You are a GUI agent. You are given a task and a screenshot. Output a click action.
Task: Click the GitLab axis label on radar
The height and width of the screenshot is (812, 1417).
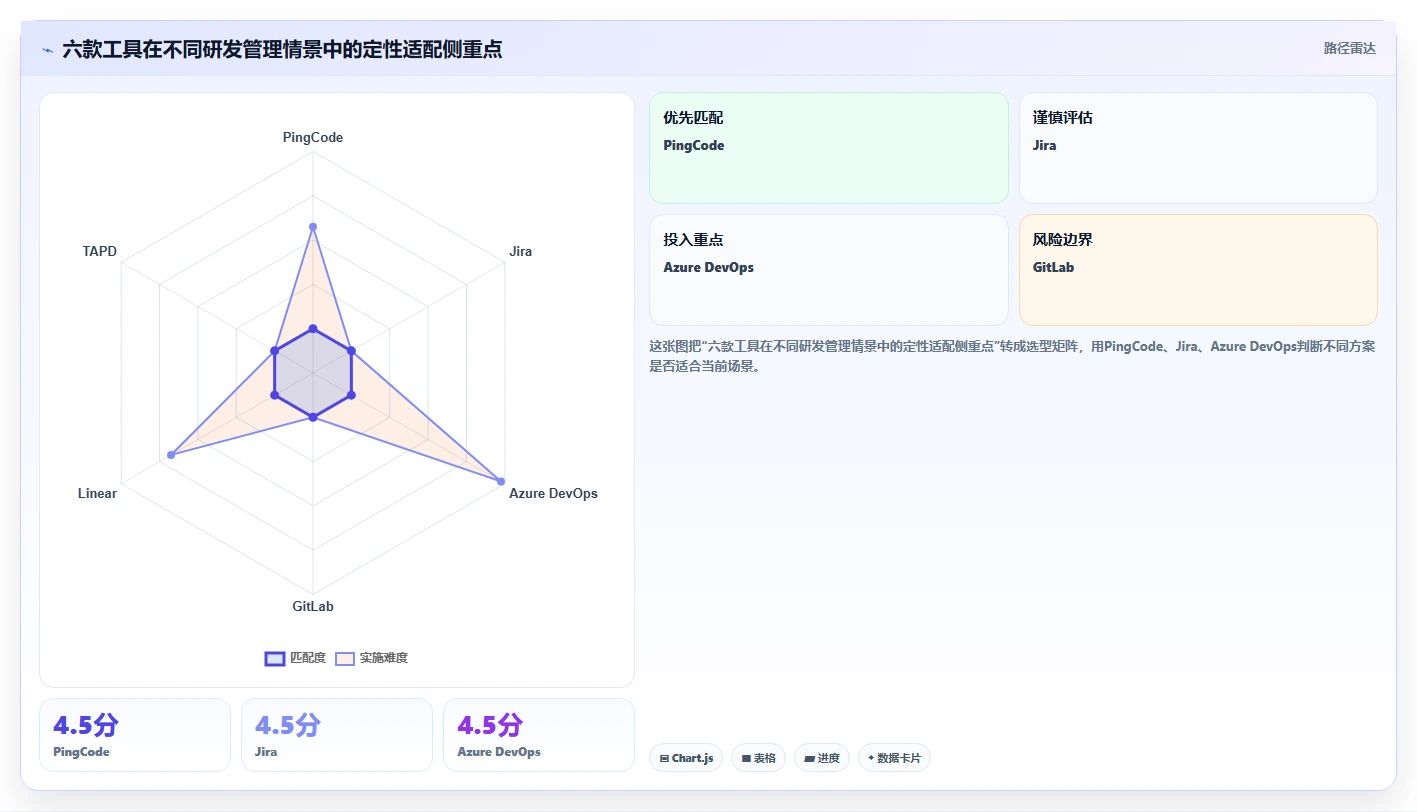313,606
